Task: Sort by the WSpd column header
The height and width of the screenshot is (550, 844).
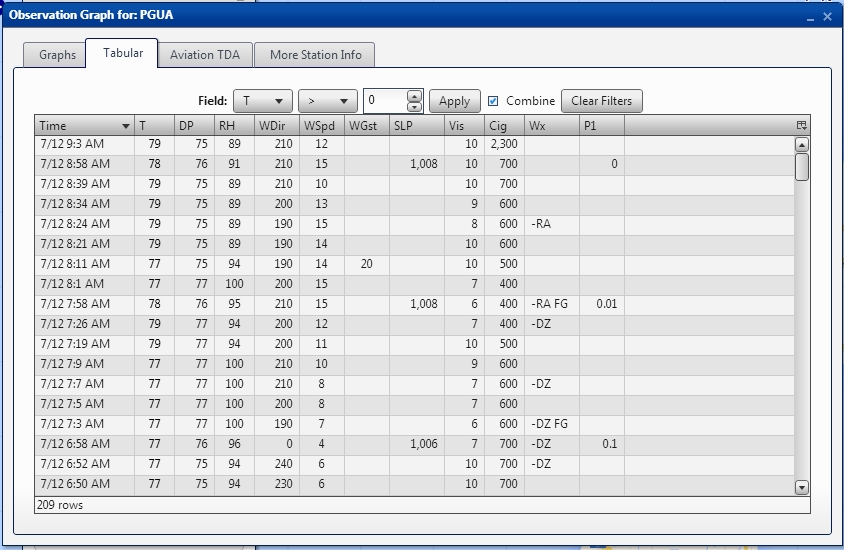Action: tap(320, 126)
